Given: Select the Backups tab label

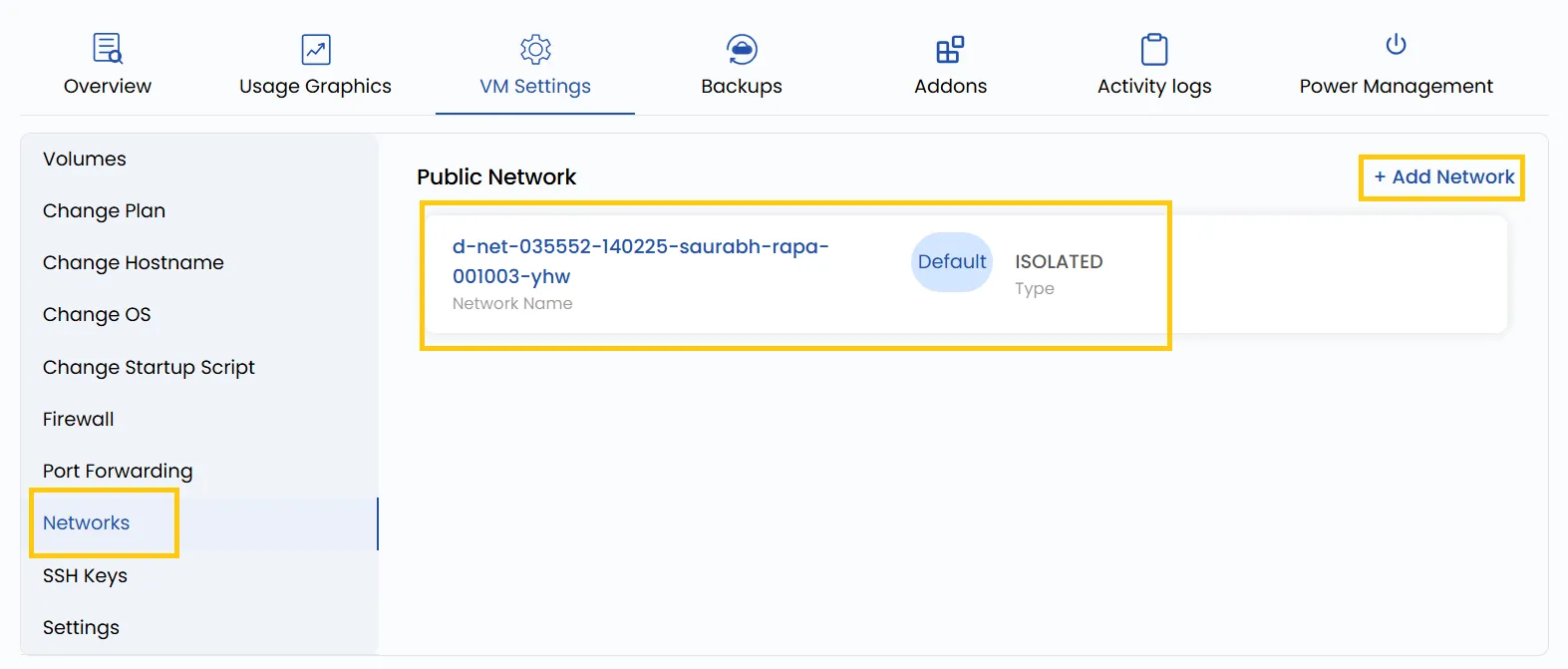Looking at the screenshot, I should click(x=742, y=86).
